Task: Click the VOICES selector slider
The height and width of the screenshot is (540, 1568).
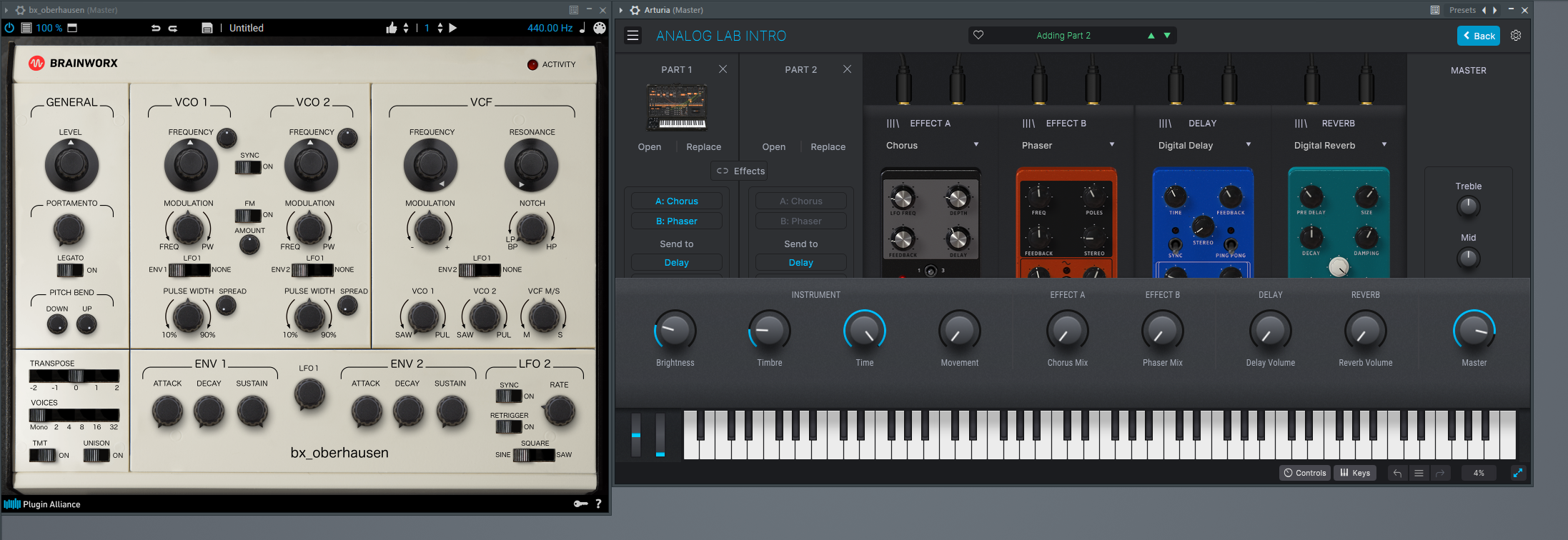Action: pyautogui.click(x=75, y=415)
